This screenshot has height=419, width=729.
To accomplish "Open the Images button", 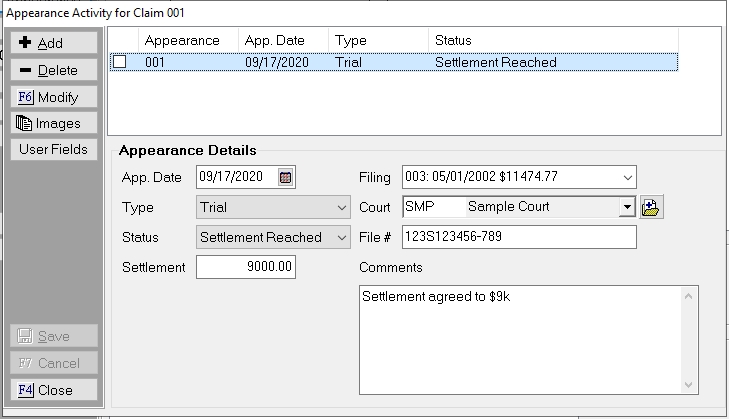I will coord(54,123).
